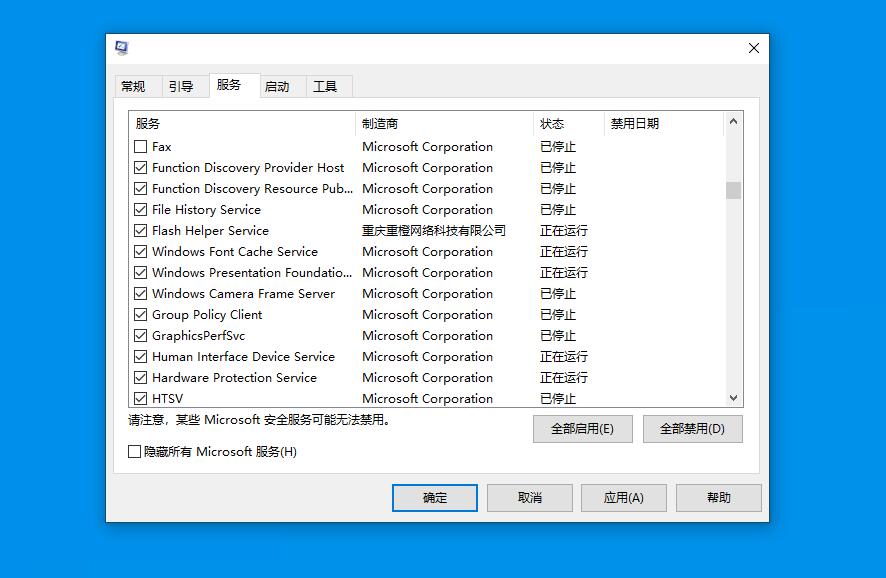Toggle Hardware Protection Service checkbox
The width and height of the screenshot is (886, 578).
point(141,377)
